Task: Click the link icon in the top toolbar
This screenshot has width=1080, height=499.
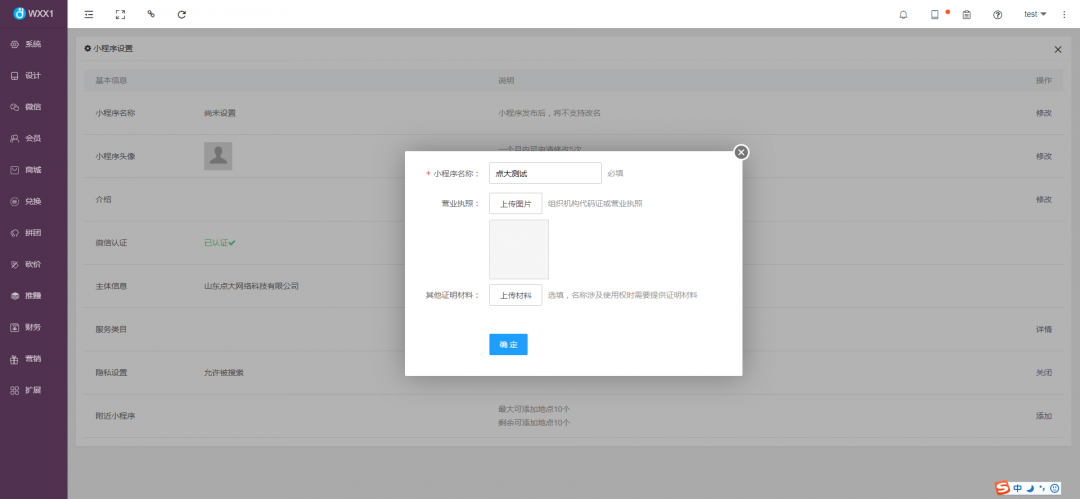Action: tap(151, 14)
